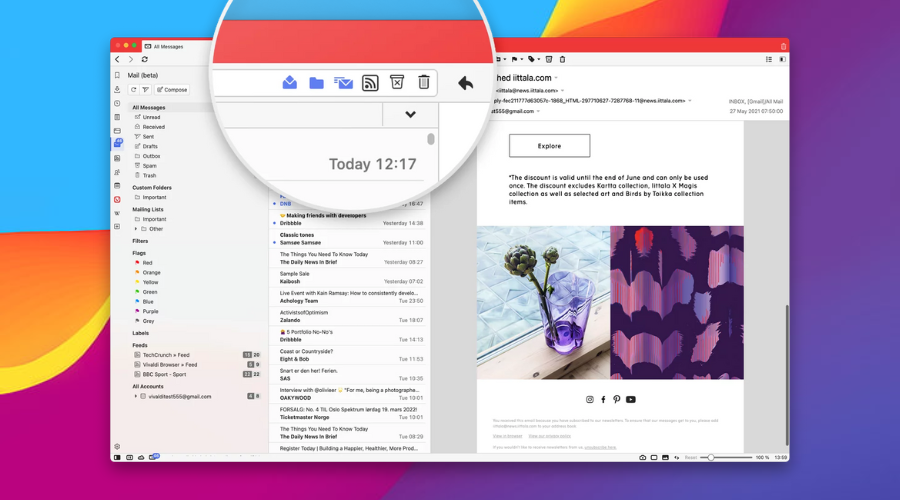Select the Unread folder
This screenshot has height=500, width=900.
point(152,117)
